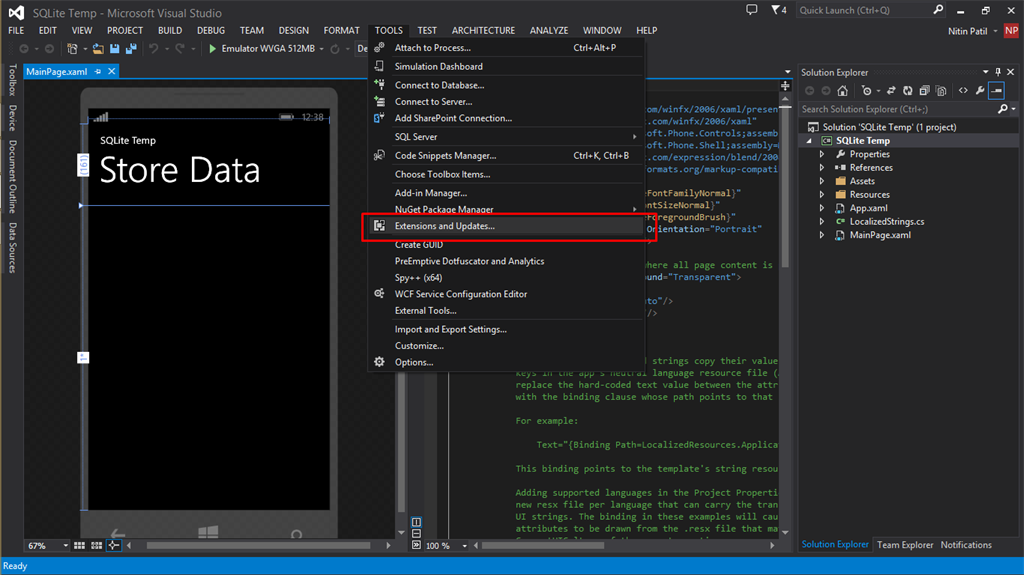Click the Save All toolbar icon
Image resolution: width=1024 pixels, height=575 pixels.
click(131, 48)
